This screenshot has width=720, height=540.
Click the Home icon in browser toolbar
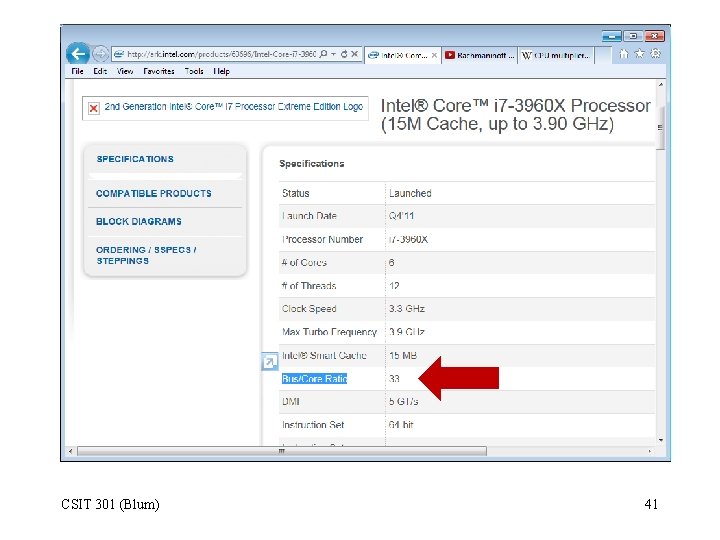tap(623, 54)
